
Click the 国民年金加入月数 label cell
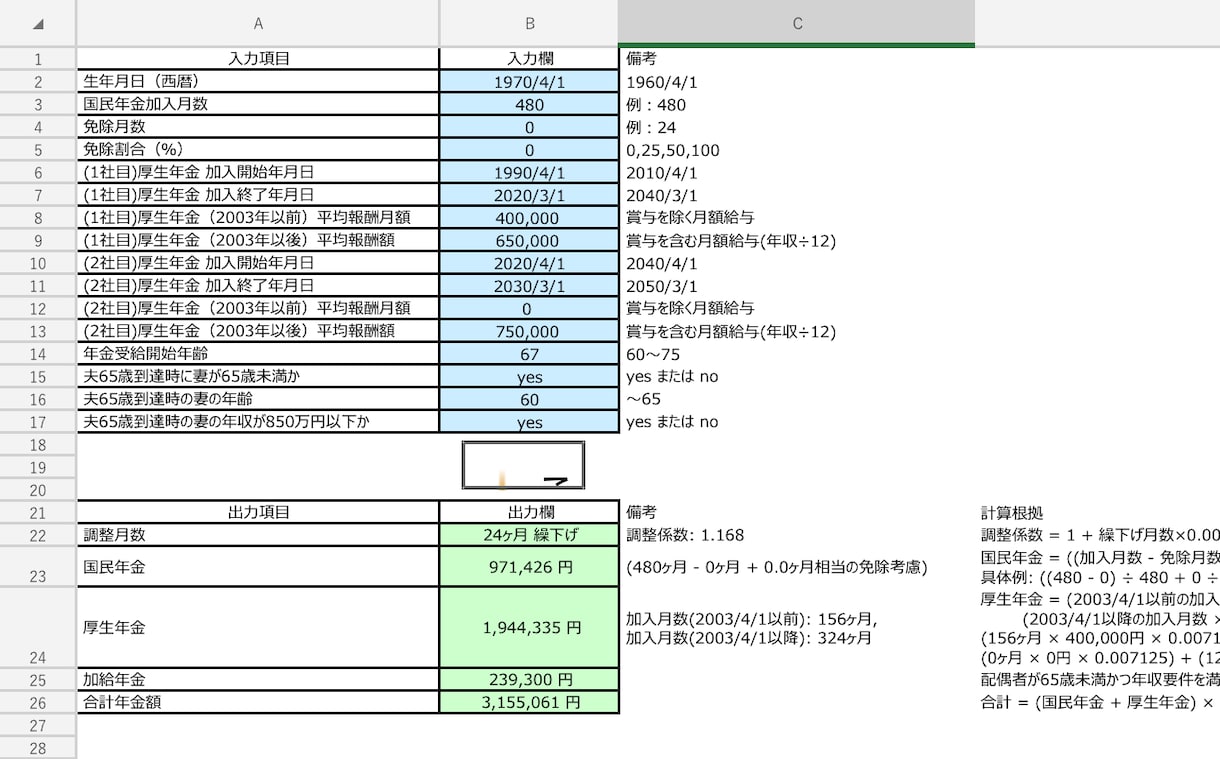pos(258,105)
